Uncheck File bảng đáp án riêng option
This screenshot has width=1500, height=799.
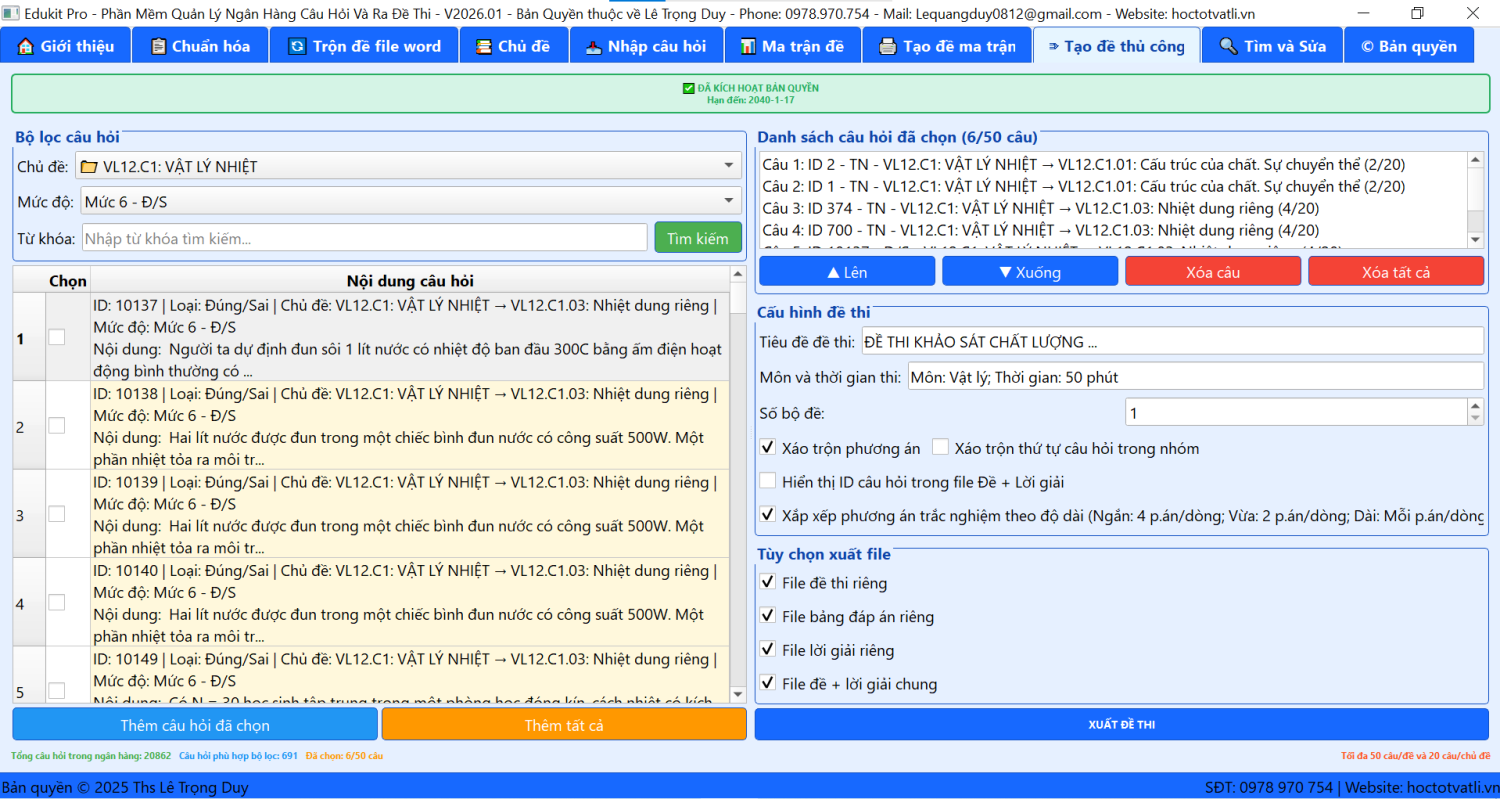[768, 616]
